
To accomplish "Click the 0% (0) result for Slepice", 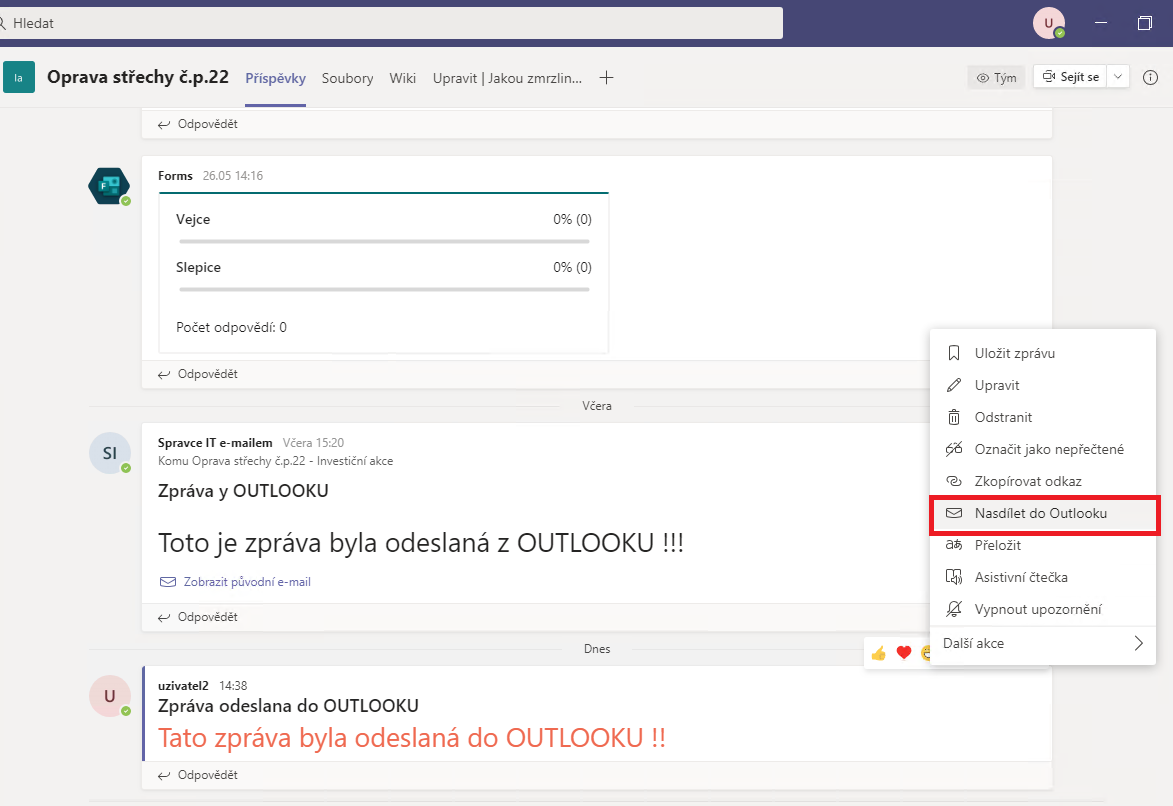I will click(x=572, y=267).
